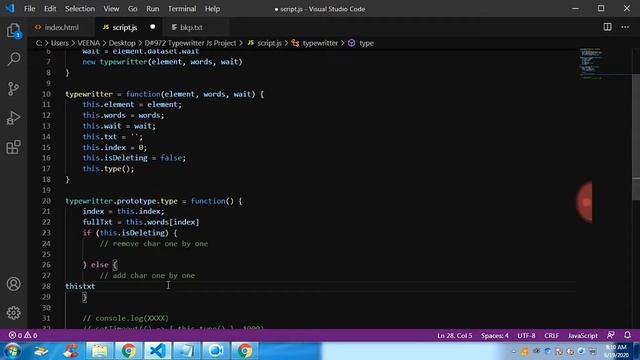Open the Selection menu
640x360 pixels.
[x=80, y=9]
